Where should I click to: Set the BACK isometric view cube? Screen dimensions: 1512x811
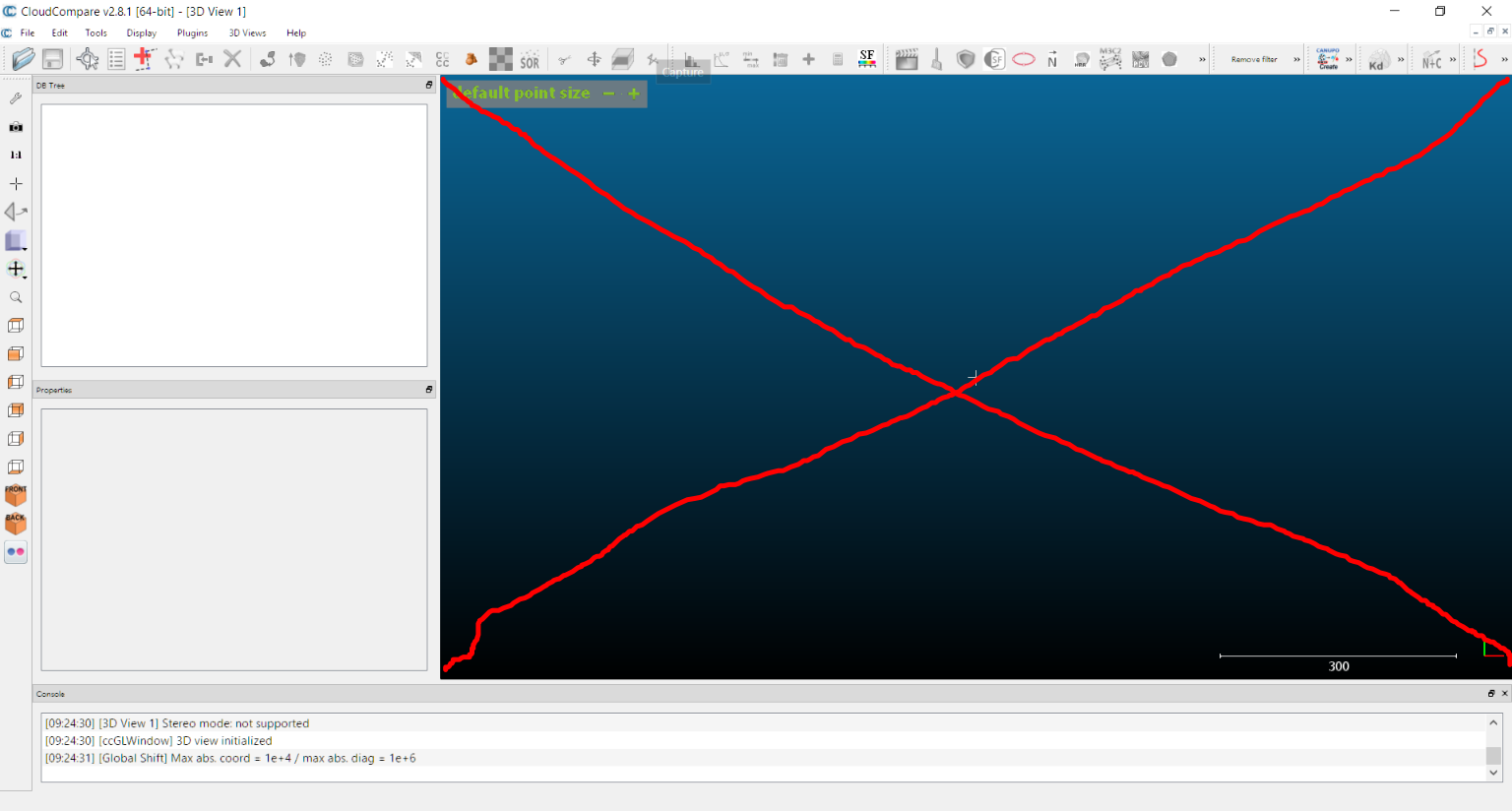[16, 524]
